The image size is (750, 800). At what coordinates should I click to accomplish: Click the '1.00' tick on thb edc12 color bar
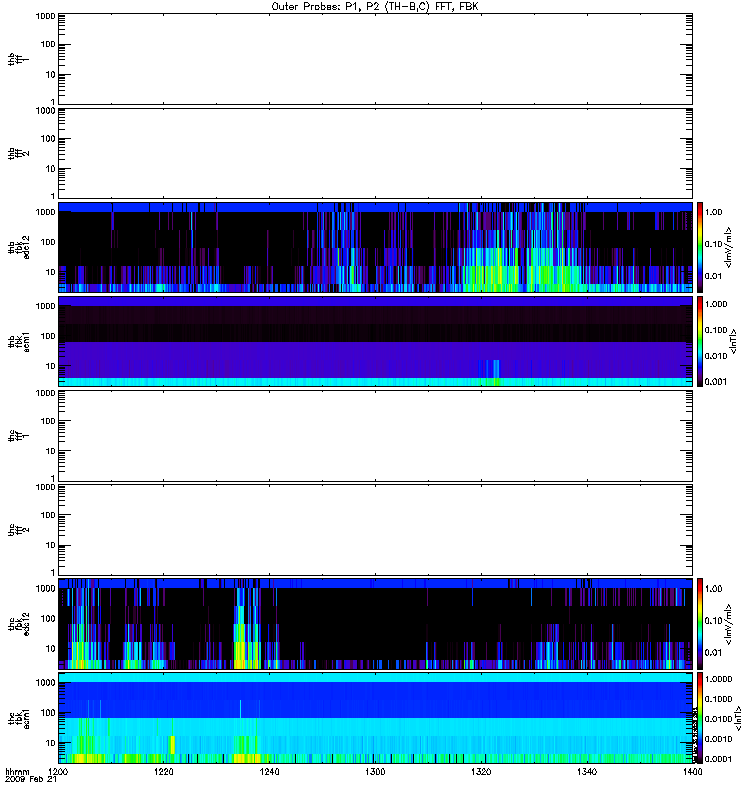point(714,212)
